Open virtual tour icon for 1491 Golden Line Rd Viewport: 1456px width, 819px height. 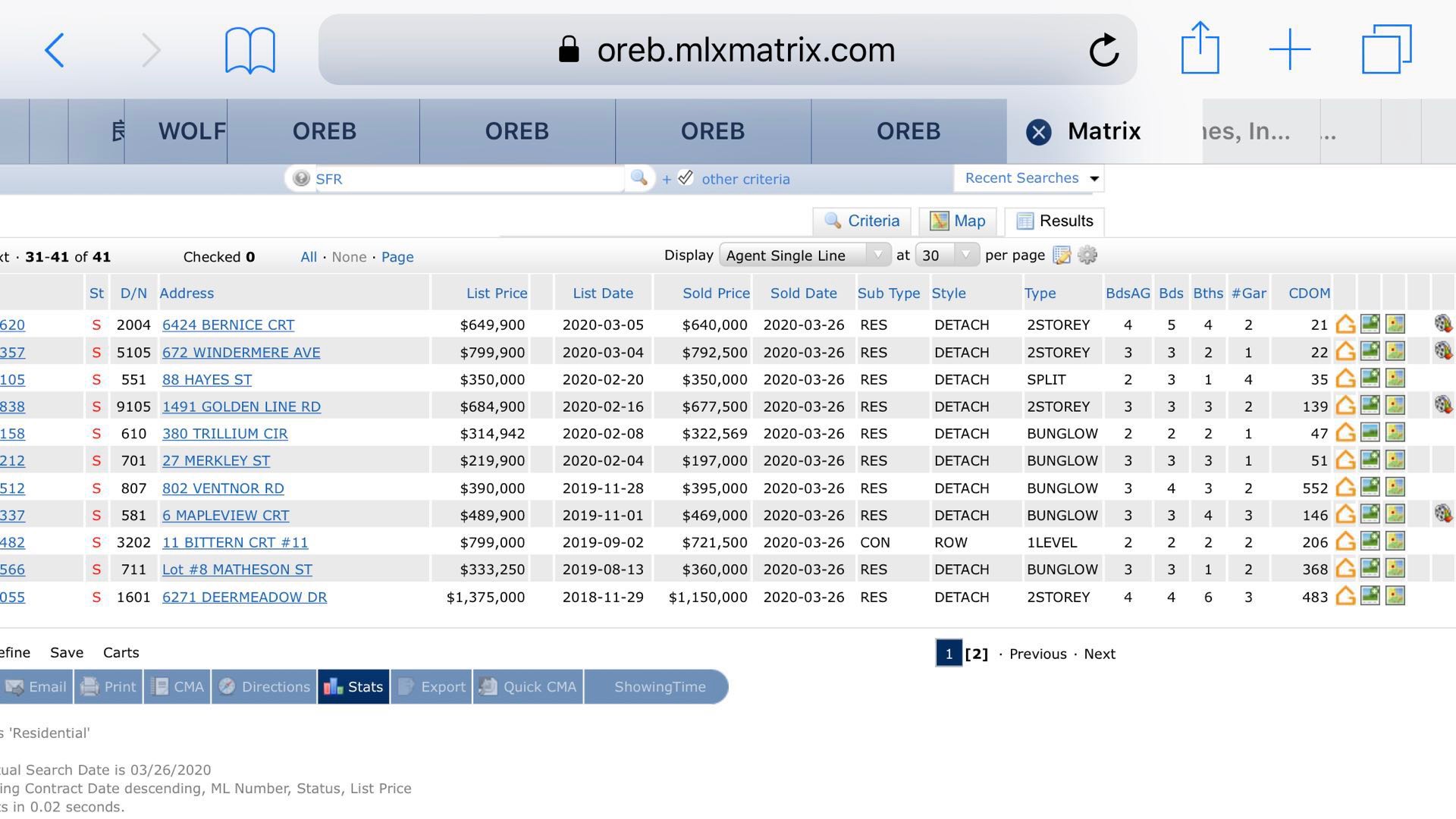(1443, 405)
